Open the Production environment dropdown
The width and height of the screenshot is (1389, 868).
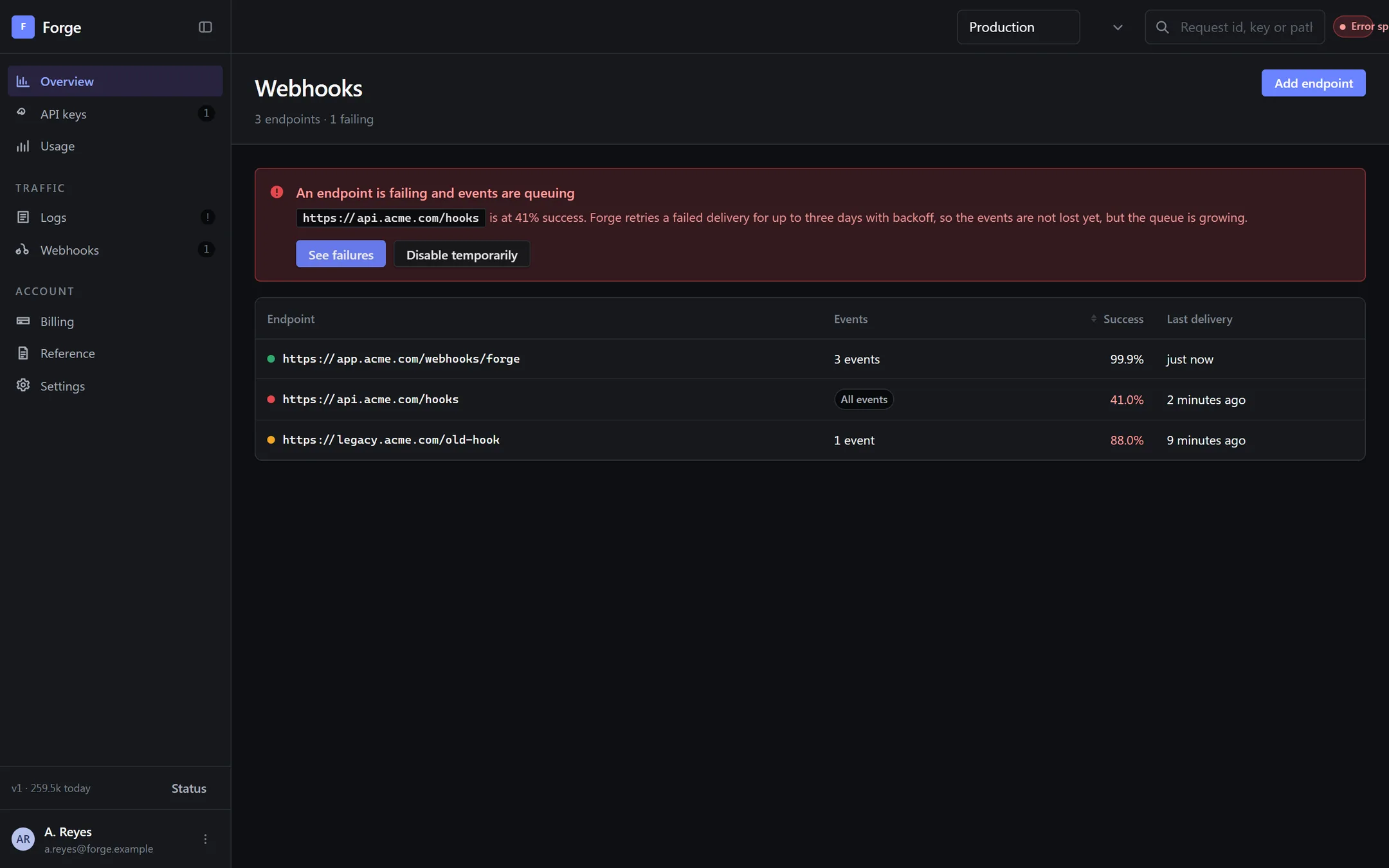[x=1018, y=27]
